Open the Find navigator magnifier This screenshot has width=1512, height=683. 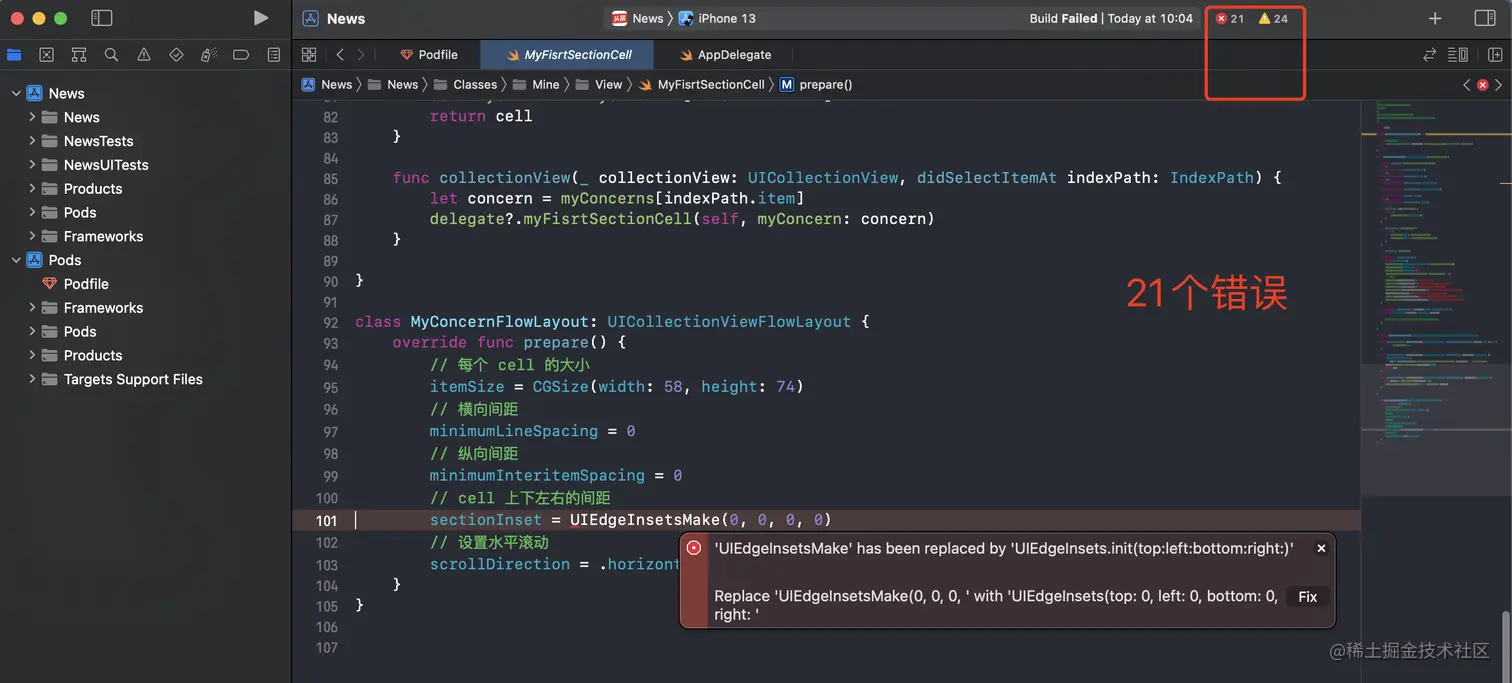[x=111, y=55]
